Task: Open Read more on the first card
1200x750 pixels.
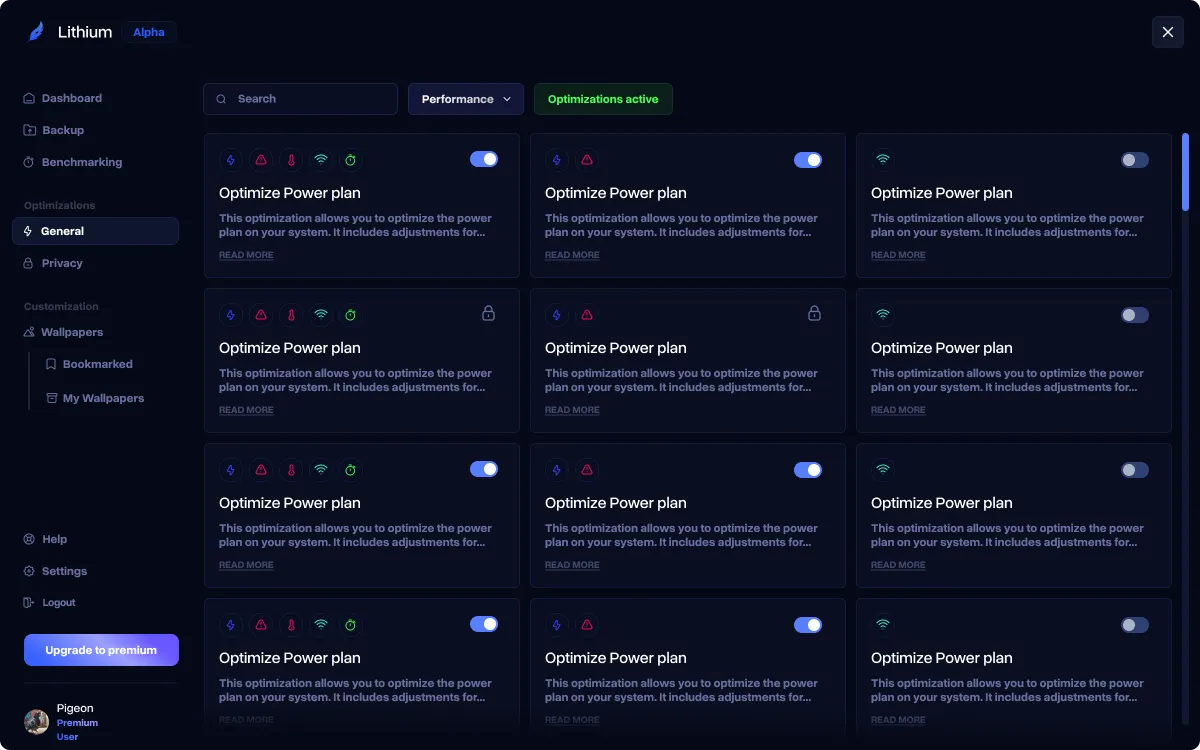Action: [x=246, y=255]
